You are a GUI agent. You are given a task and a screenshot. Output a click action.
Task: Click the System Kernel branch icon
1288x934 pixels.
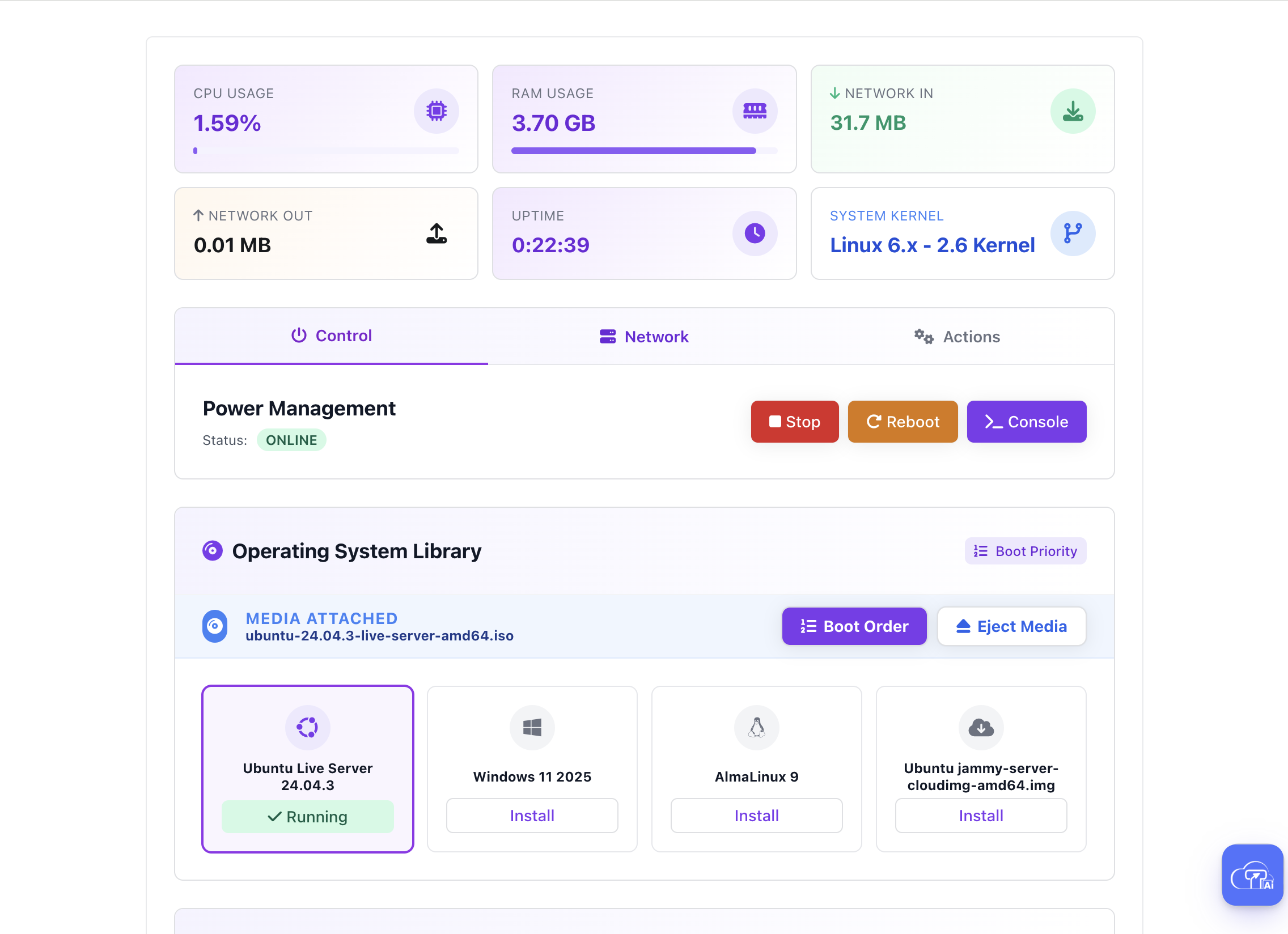click(1073, 233)
